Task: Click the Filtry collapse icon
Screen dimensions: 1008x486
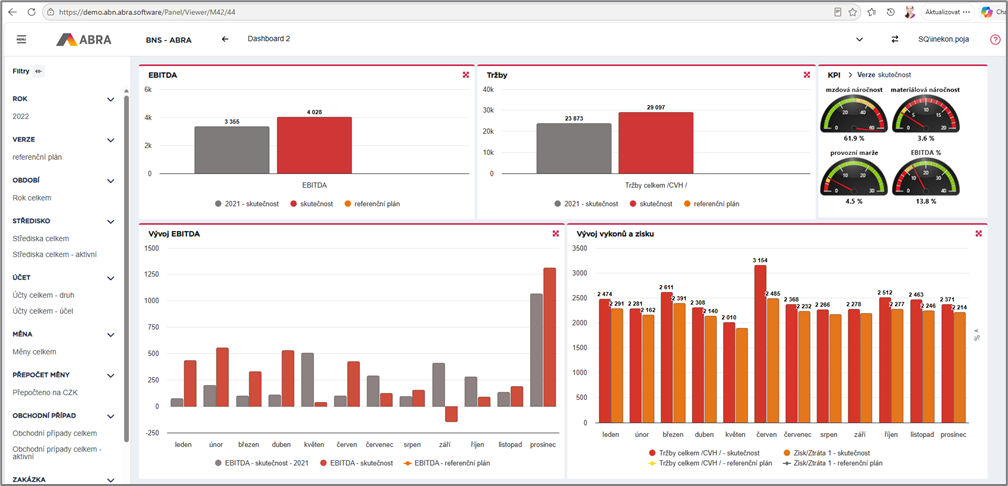Action: point(39,71)
